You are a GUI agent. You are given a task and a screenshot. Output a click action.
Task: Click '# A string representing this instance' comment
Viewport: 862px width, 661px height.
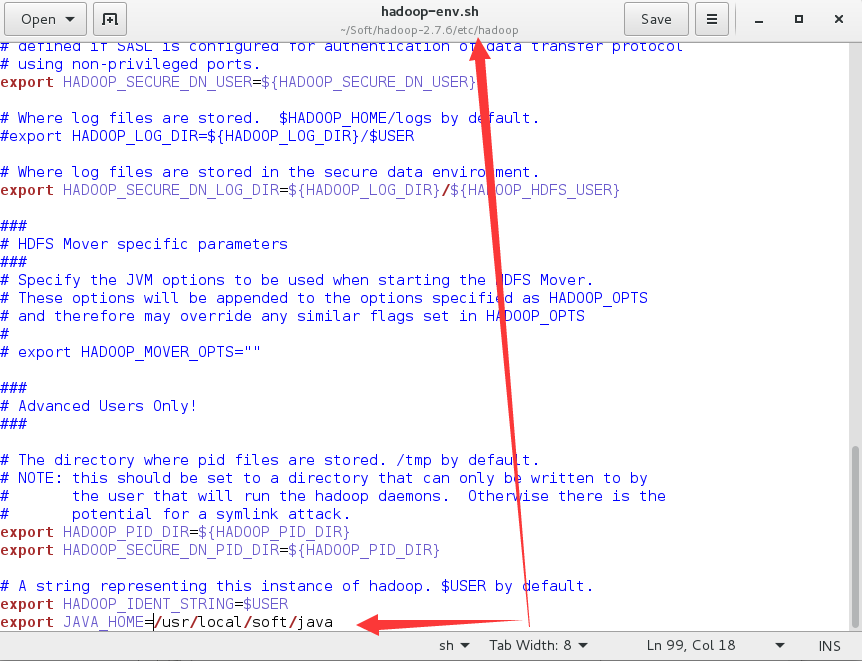tap(297, 586)
